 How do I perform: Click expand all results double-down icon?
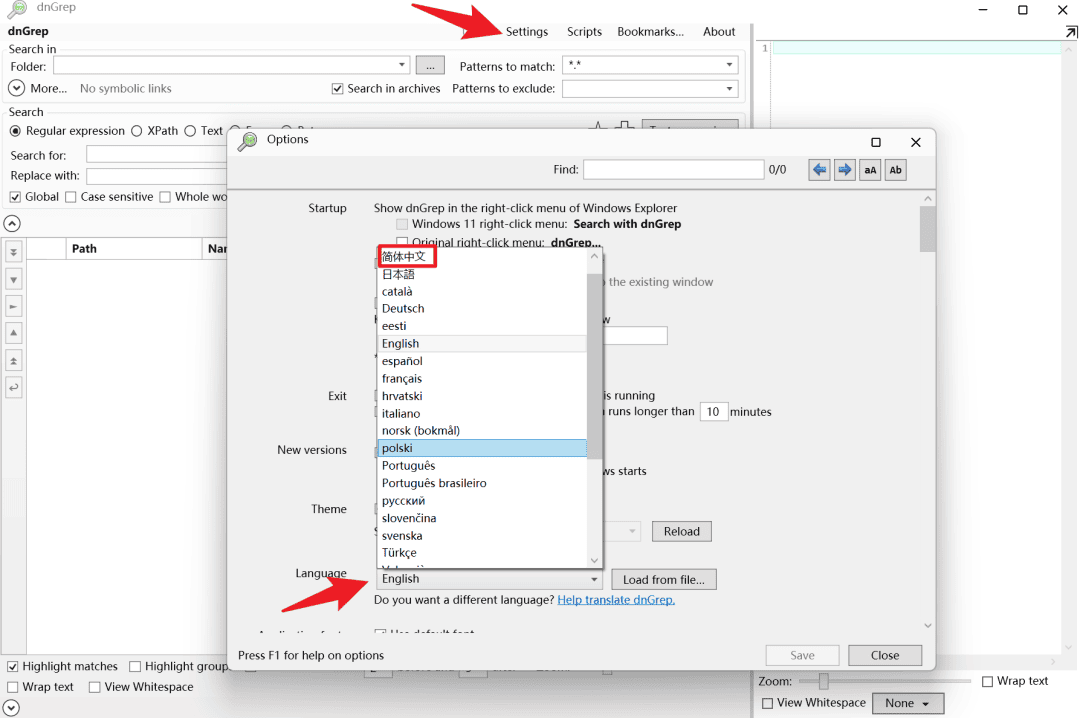(13, 252)
